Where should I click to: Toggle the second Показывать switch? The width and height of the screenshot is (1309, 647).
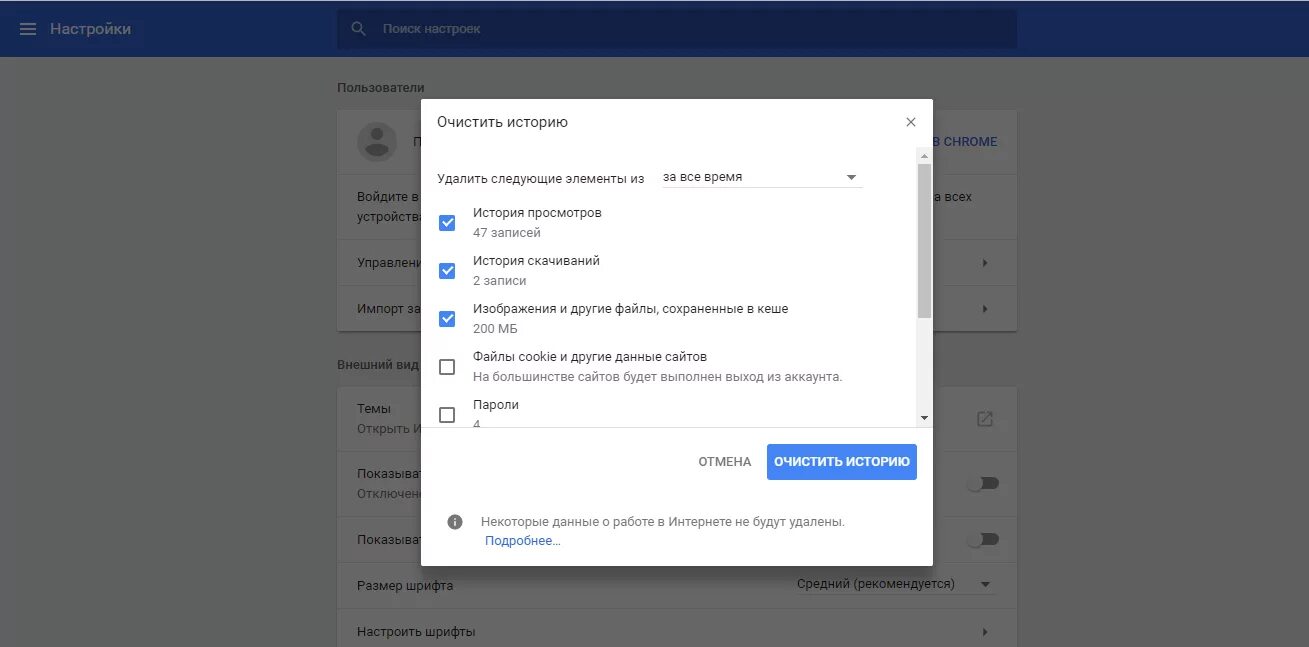point(984,540)
